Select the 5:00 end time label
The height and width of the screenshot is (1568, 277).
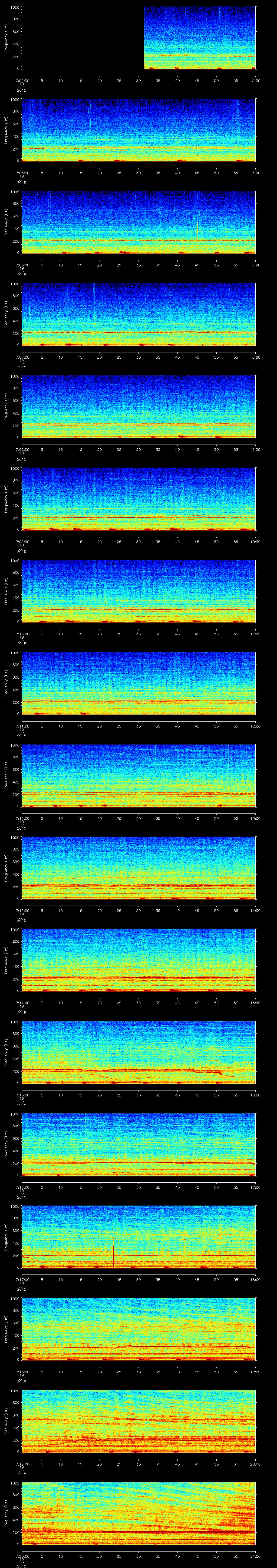click(x=256, y=80)
